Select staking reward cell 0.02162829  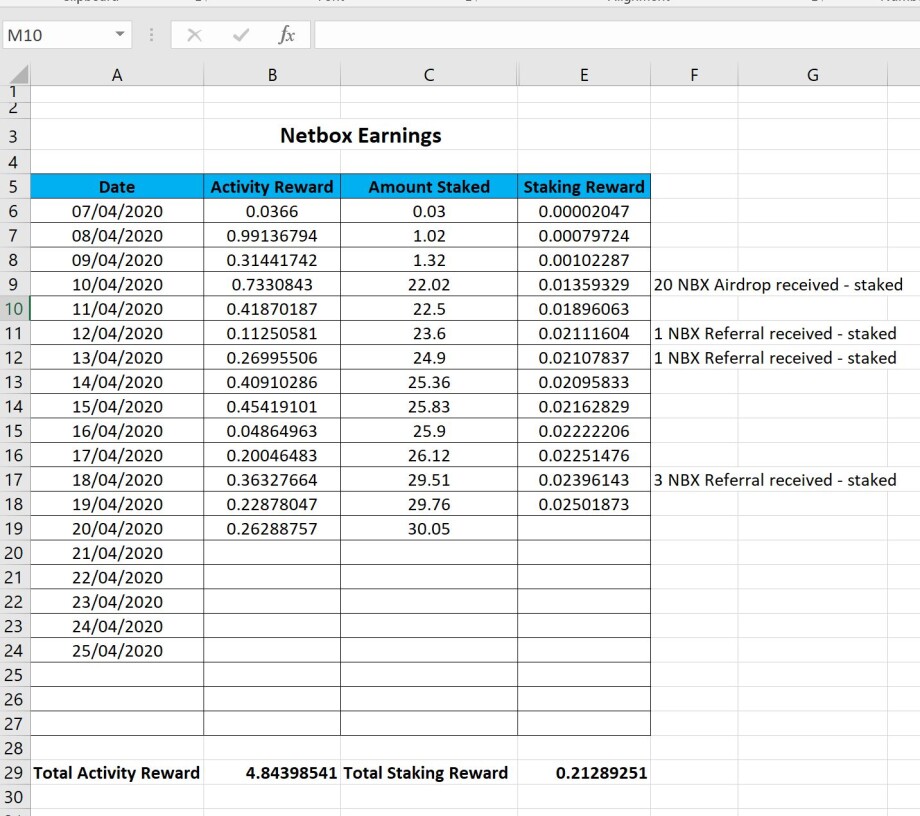584,407
